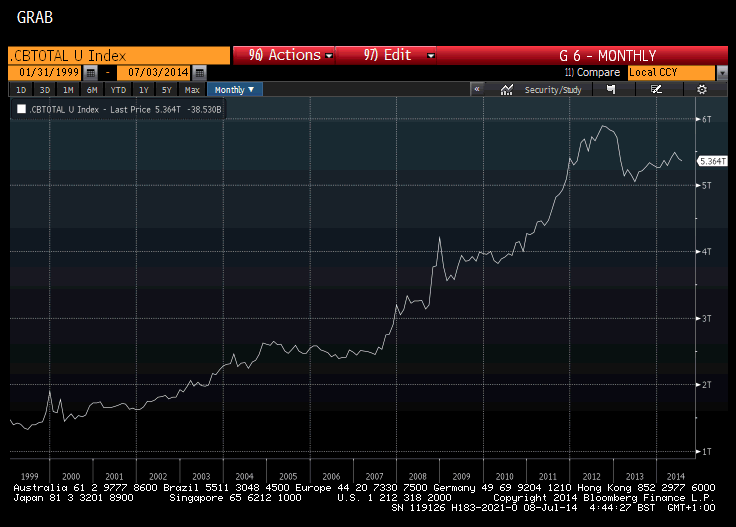Toggle the .CBTOTAL U Index legend swatch
Image resolution: width=736 pixels, height=527 pixels.
21,109
